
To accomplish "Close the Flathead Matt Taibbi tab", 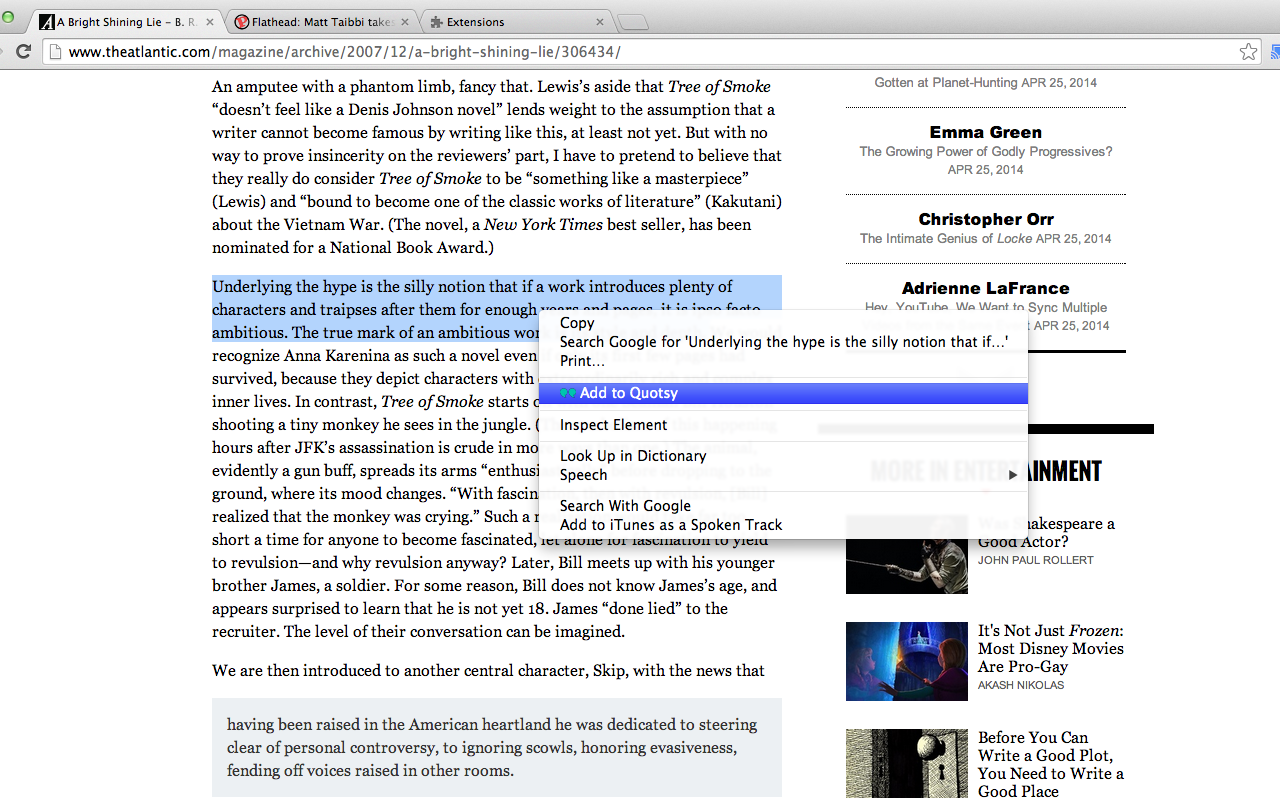I will point(405,22).
